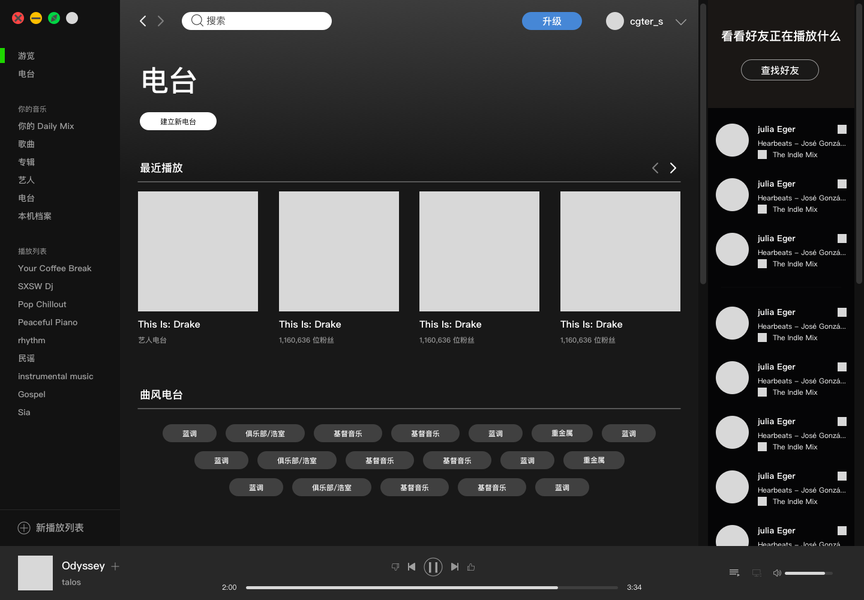Open the Gospel playlist
The image size is (864, 600).
[31, 394]
